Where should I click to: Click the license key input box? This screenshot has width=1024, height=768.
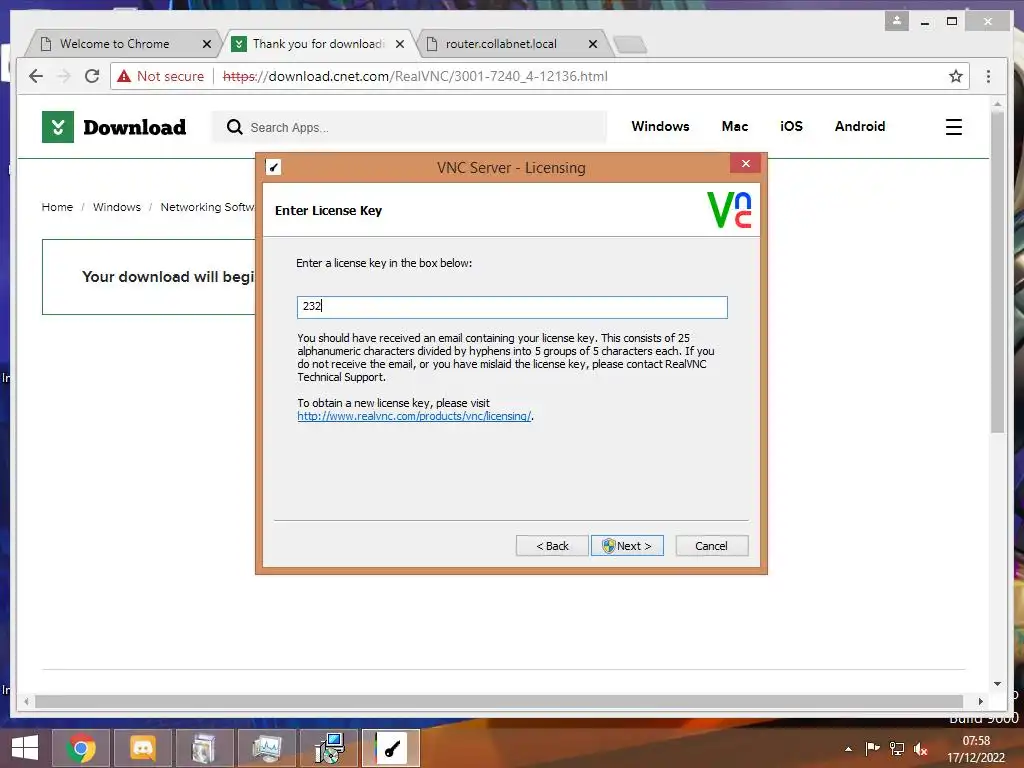pyautogui.click(x=512, y=307)
